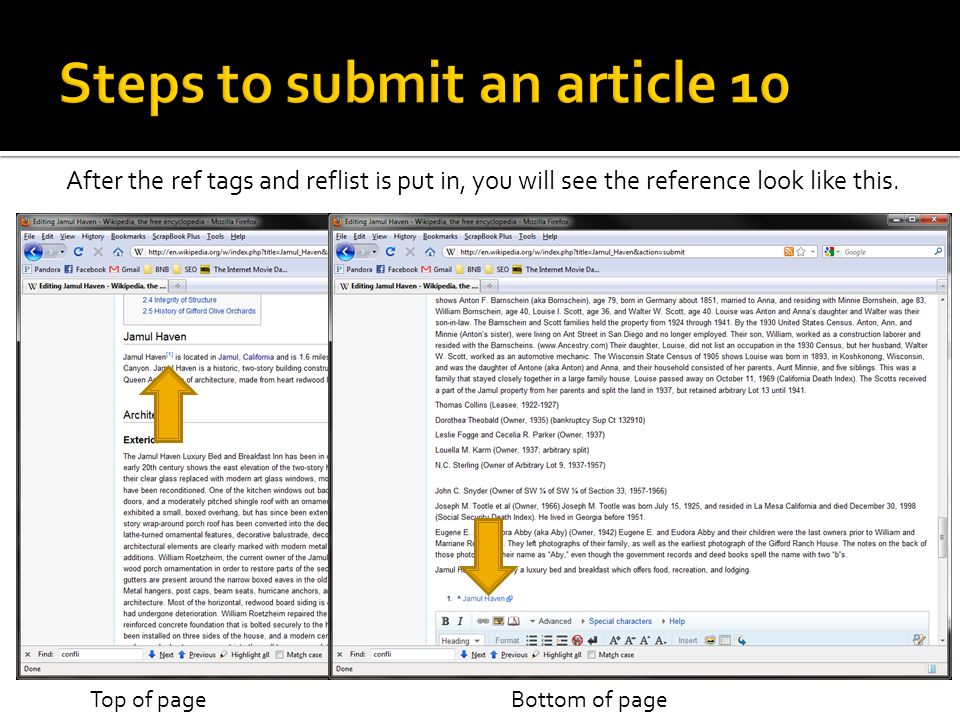
Task: Open History menu in right Firefox window
Action: point(405,236)
